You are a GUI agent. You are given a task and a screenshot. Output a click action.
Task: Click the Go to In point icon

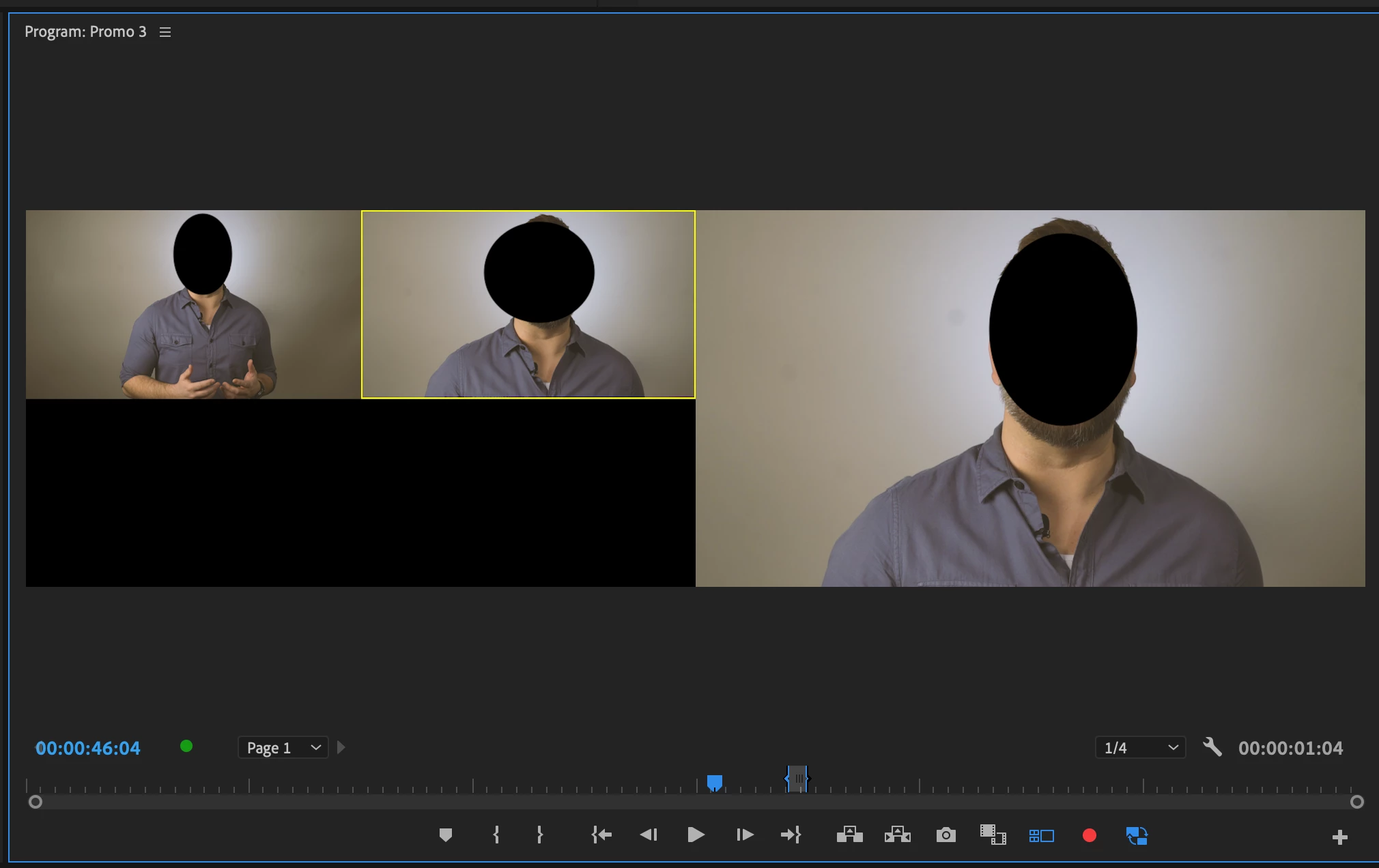tap(601, 835)
